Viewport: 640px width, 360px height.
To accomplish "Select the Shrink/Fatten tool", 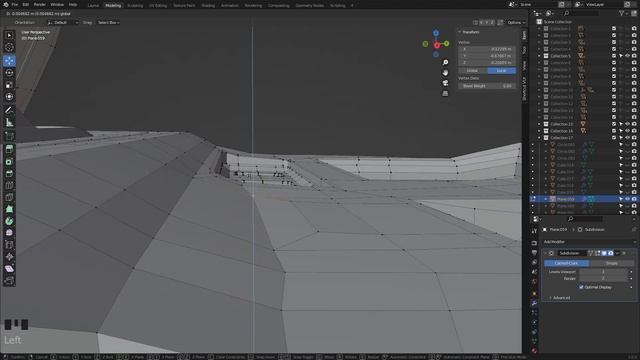I will [x=9, y=256].
